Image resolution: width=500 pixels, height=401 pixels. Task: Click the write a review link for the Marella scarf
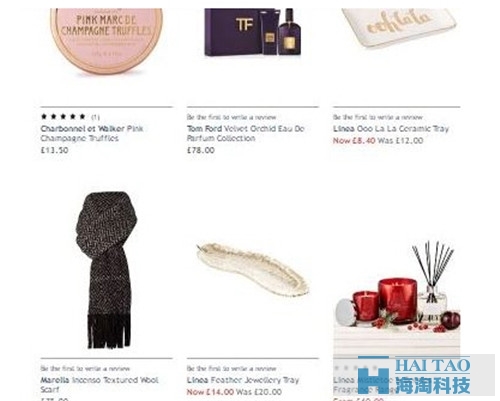(85, 369)
